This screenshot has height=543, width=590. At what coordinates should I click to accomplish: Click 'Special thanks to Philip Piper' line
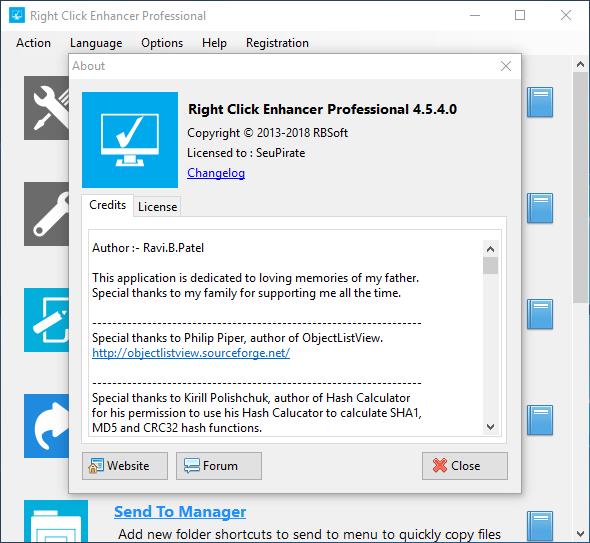[237, 338]
